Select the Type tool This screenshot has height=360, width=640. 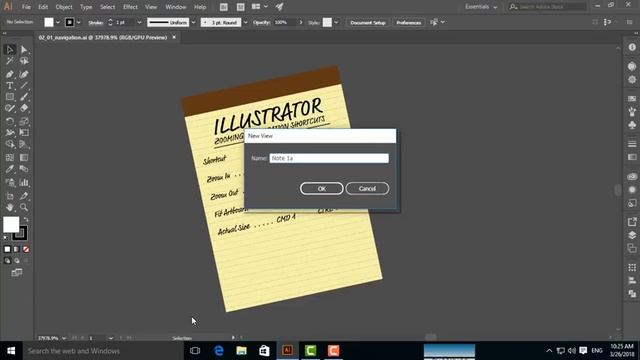(x=10, y=86)
